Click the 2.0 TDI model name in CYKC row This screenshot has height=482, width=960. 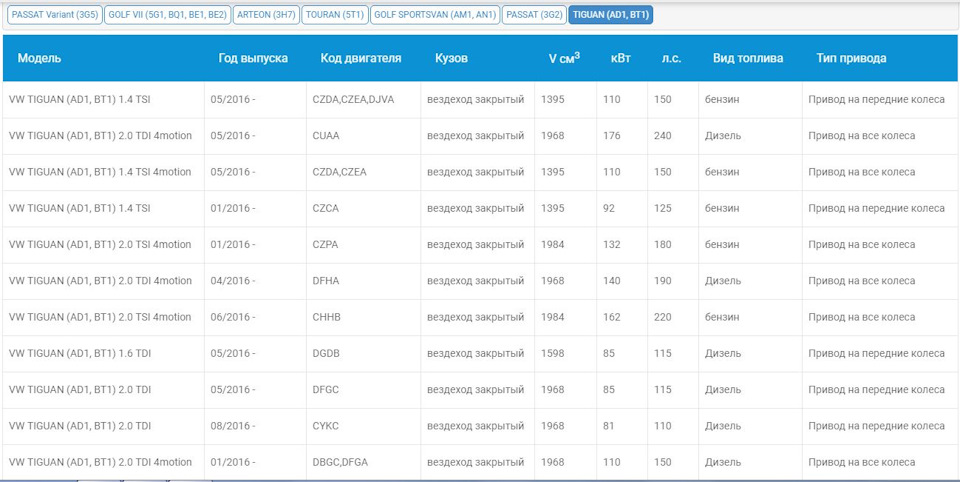(80, 426)
